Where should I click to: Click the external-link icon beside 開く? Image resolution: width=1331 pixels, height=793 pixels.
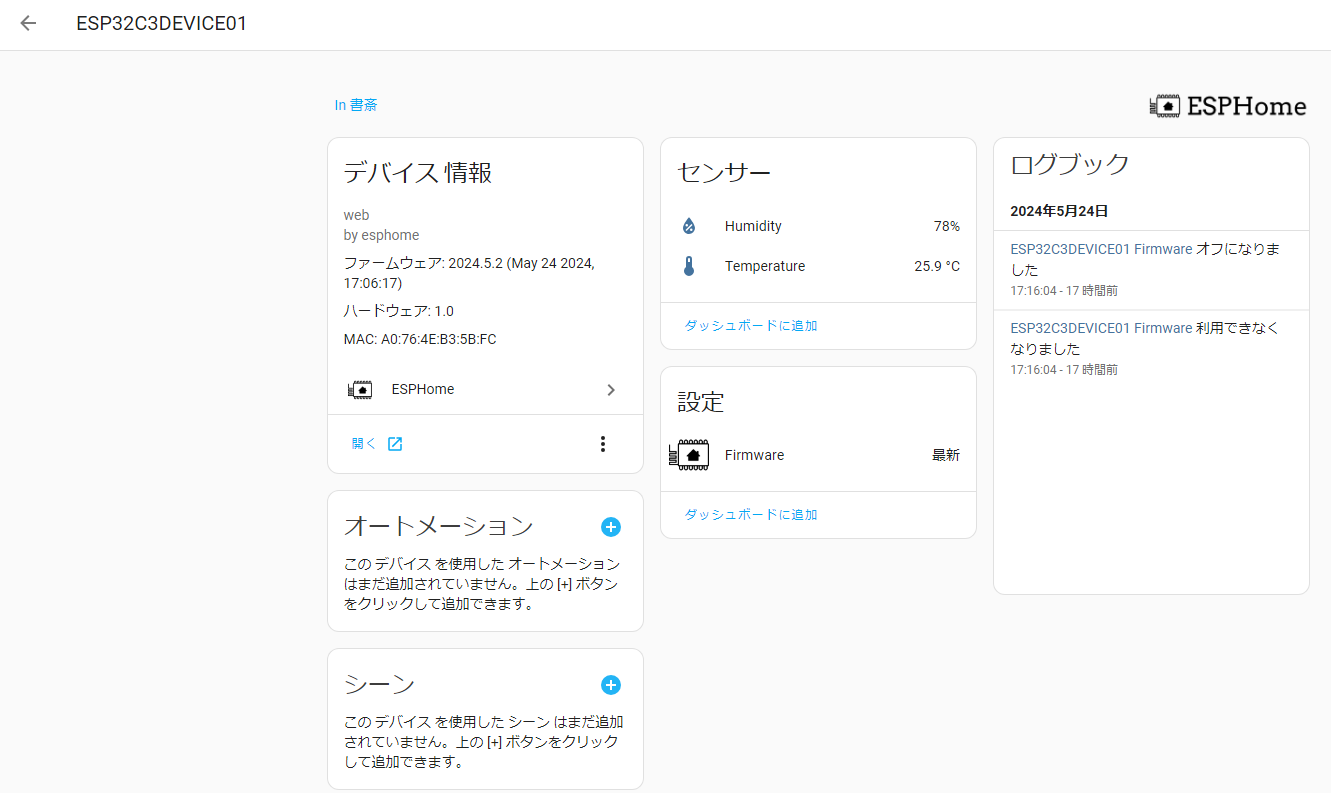click(395, 444)
